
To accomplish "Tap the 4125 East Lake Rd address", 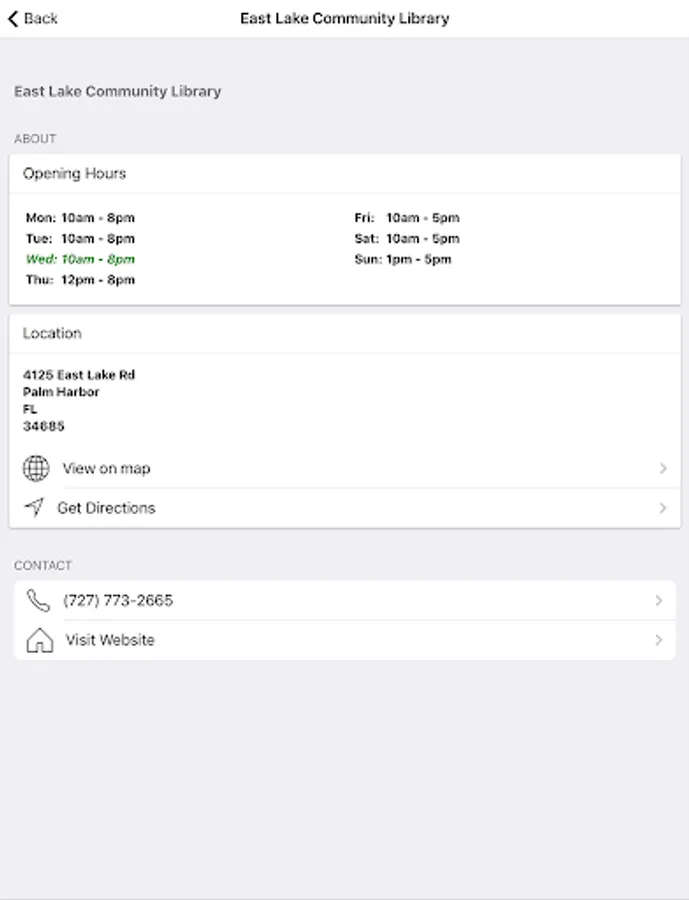I will pos(78,375).
